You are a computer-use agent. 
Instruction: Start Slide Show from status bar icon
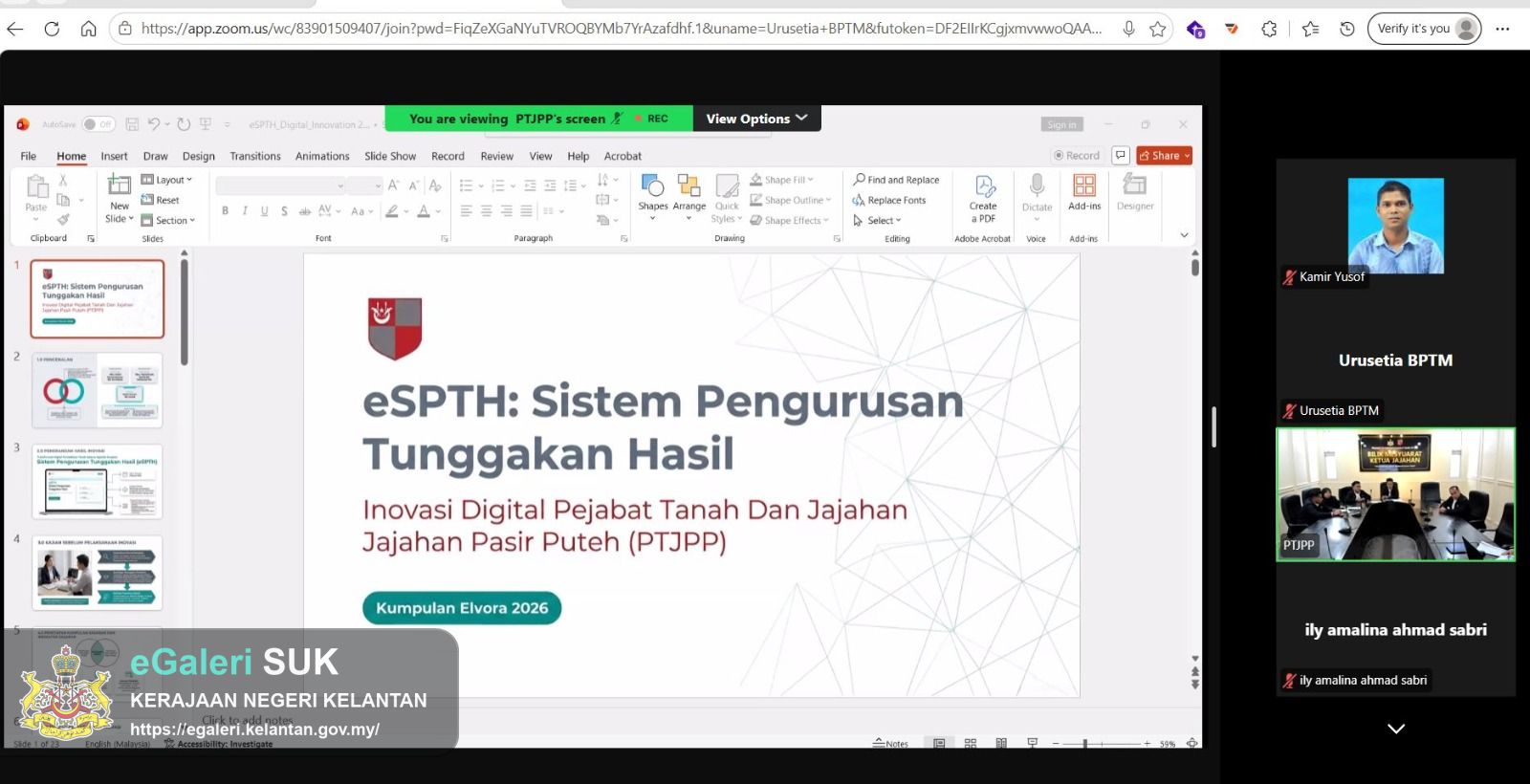1032,743
